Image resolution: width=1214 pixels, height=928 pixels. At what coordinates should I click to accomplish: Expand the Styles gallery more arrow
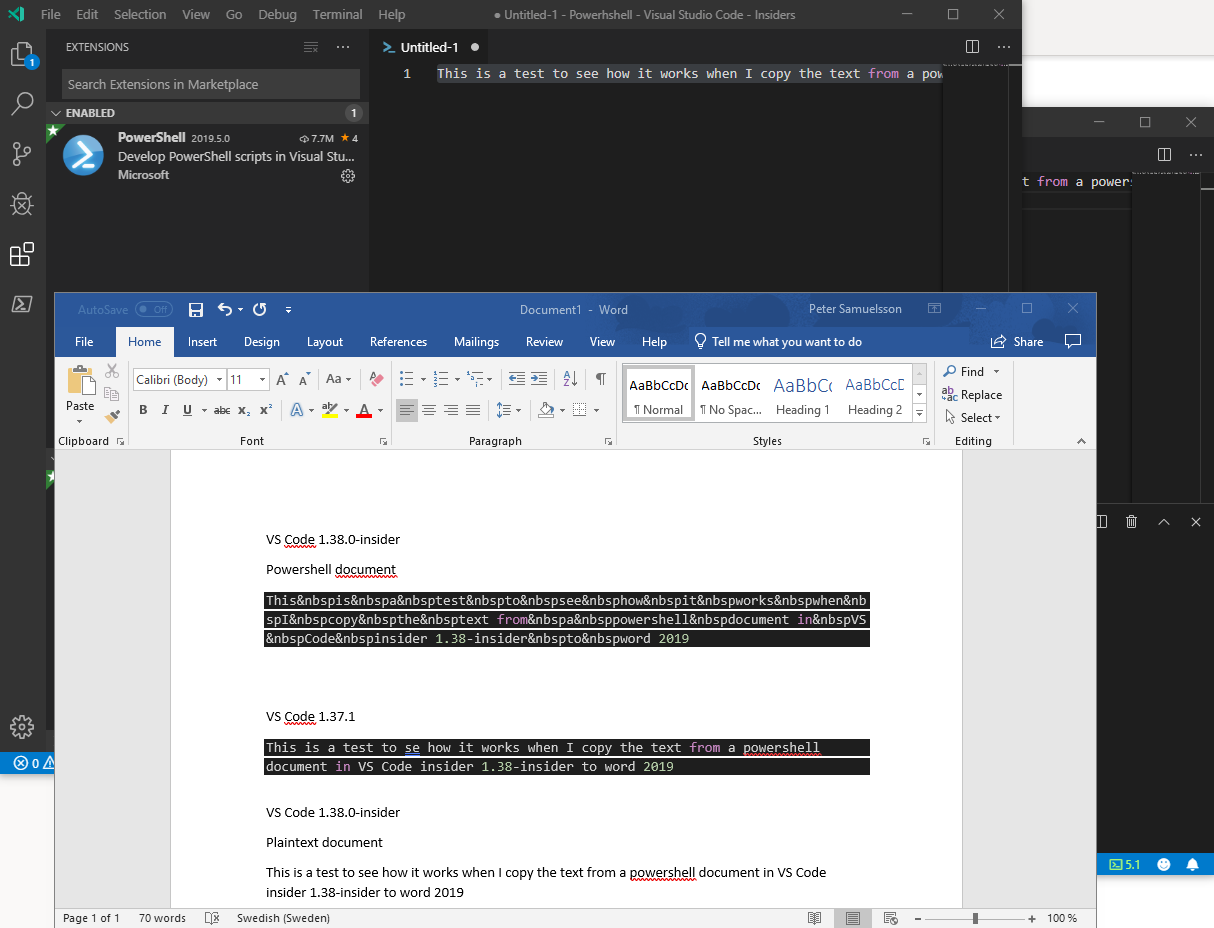(920, 414)
